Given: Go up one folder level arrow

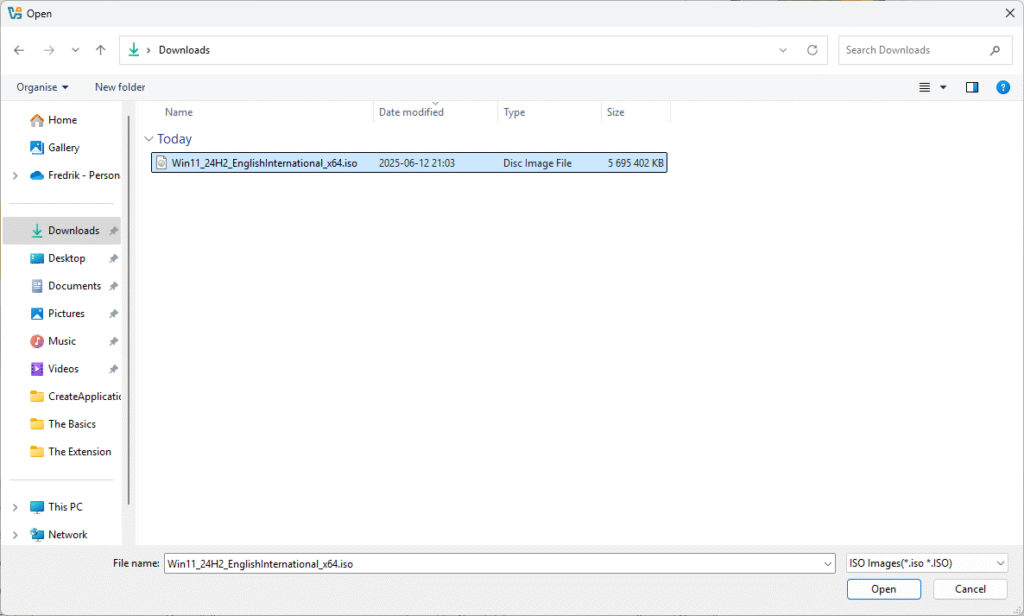Looking at the screenshot, I should pyautogui.click(x=101, y=50).
